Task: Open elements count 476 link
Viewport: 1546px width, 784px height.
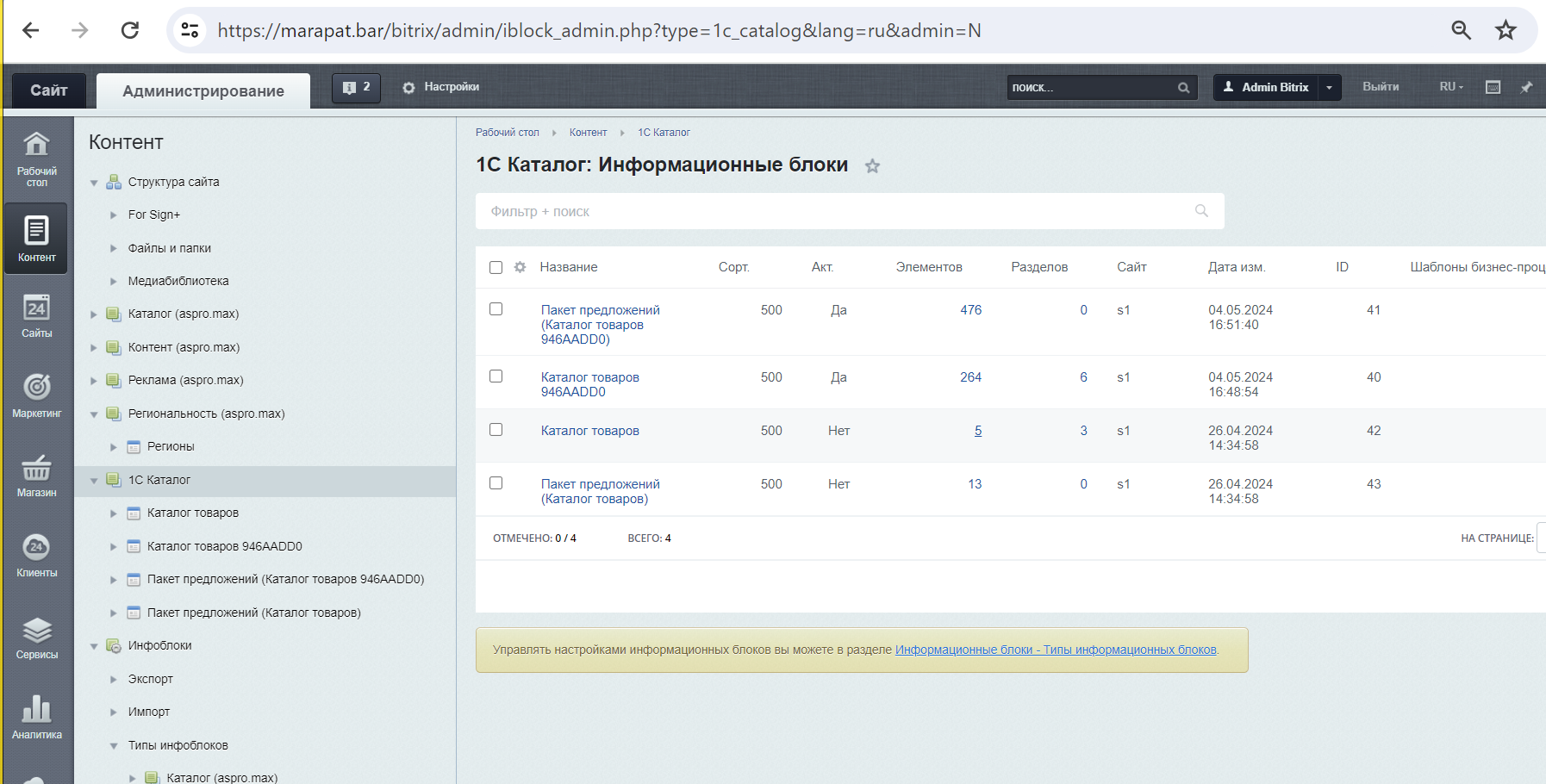Action: 970,310
